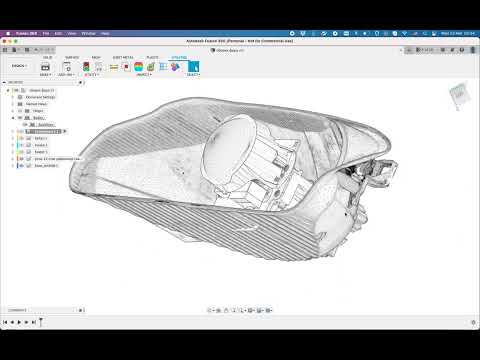
Task: Play the timeline
Action: click(x=19, y=322)
